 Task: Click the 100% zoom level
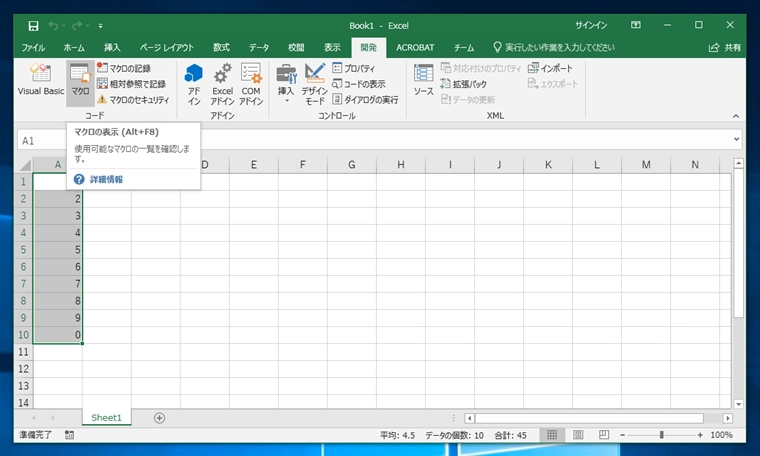(x=721, y=435)
